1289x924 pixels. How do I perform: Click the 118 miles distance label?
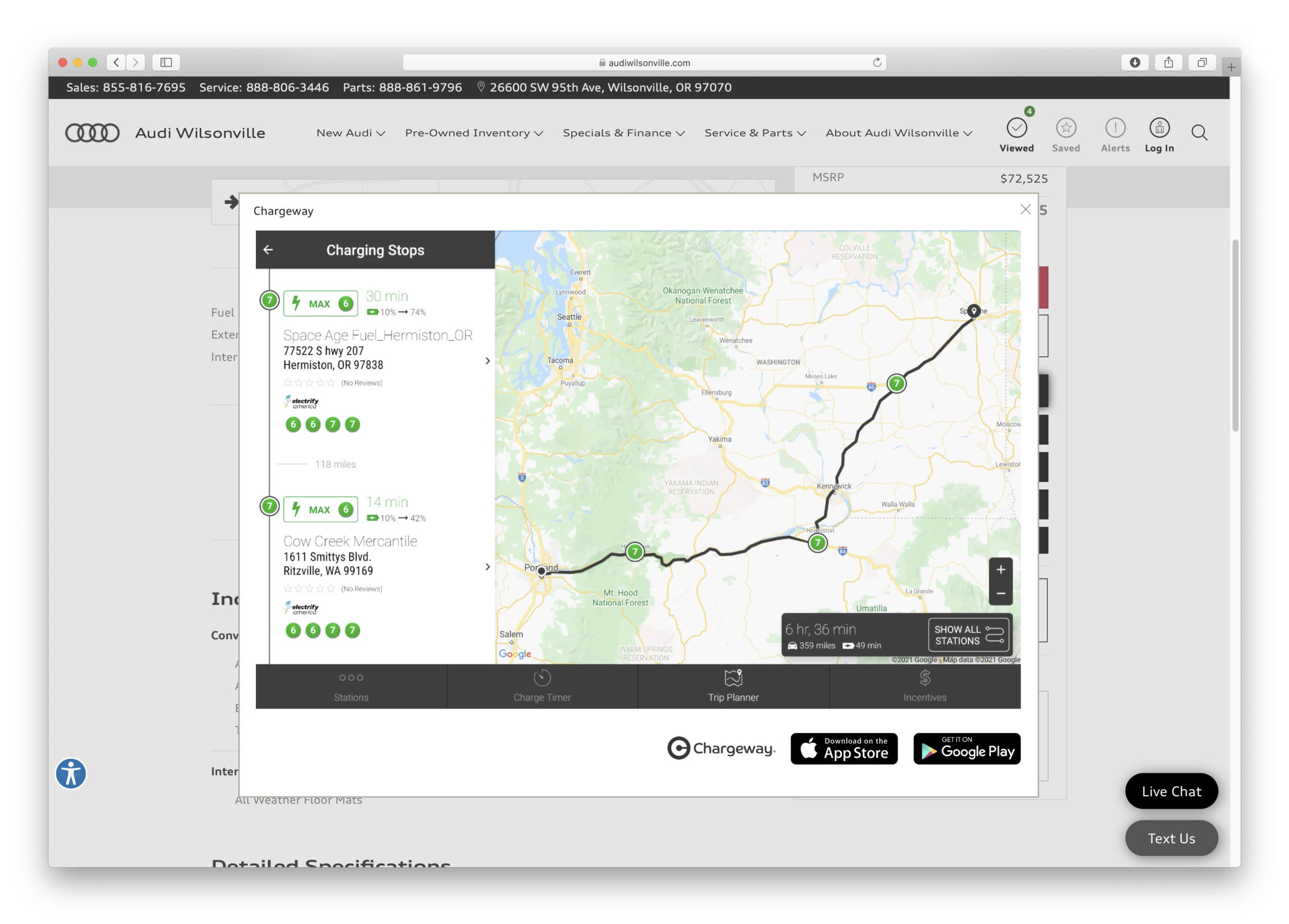click(335, 464)
